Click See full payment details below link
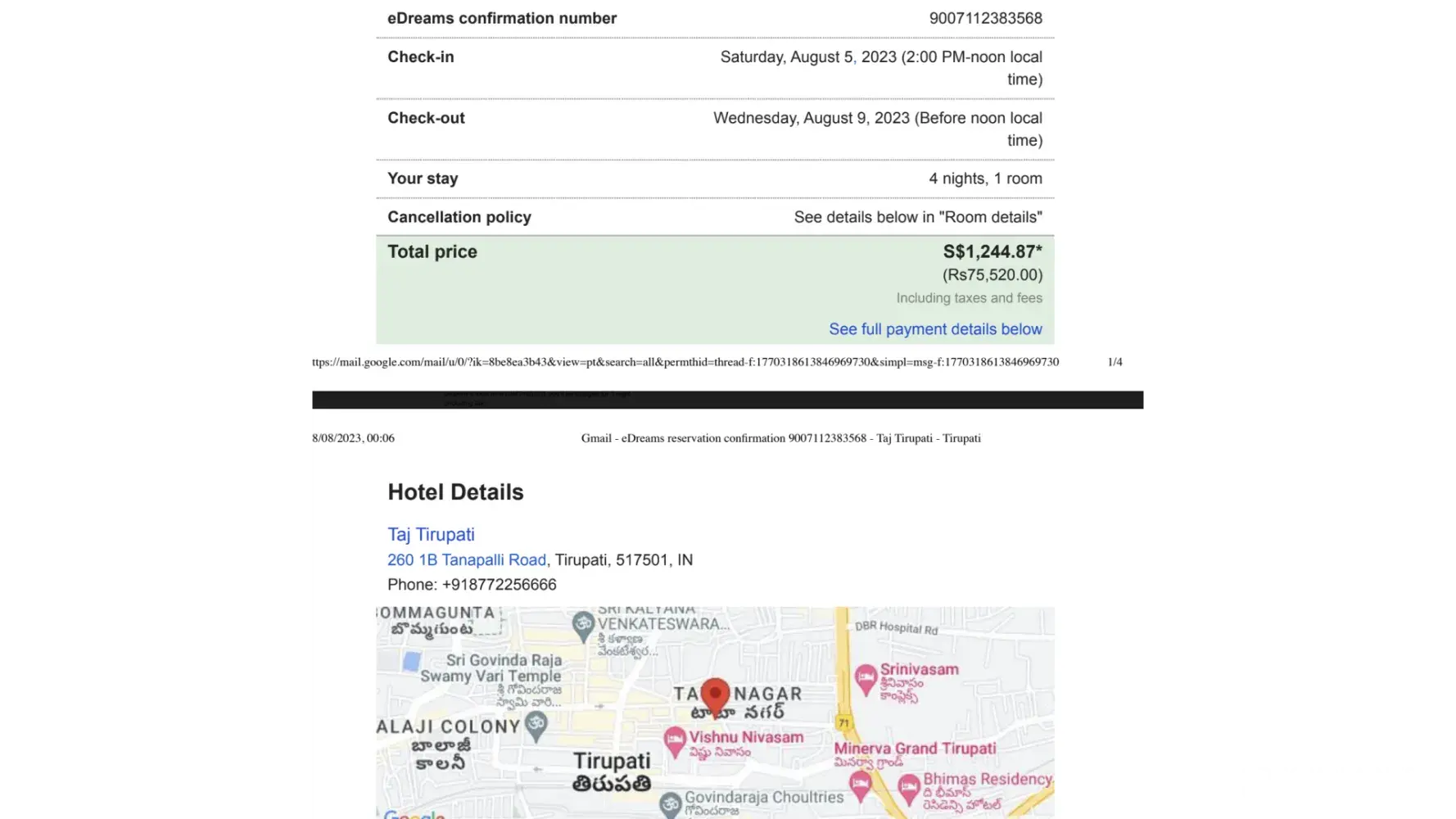This screenshot has height=819, width=1456. [935, 329]
